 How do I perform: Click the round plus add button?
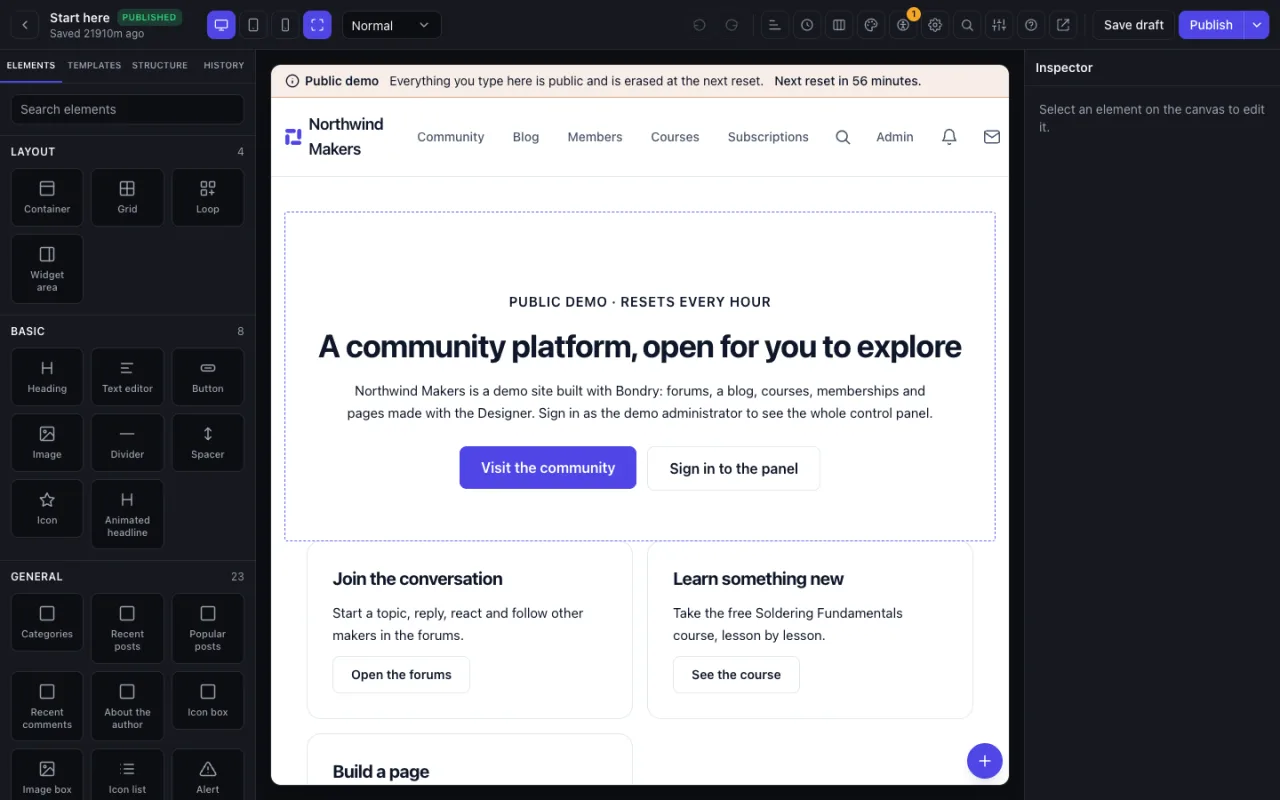984,761
